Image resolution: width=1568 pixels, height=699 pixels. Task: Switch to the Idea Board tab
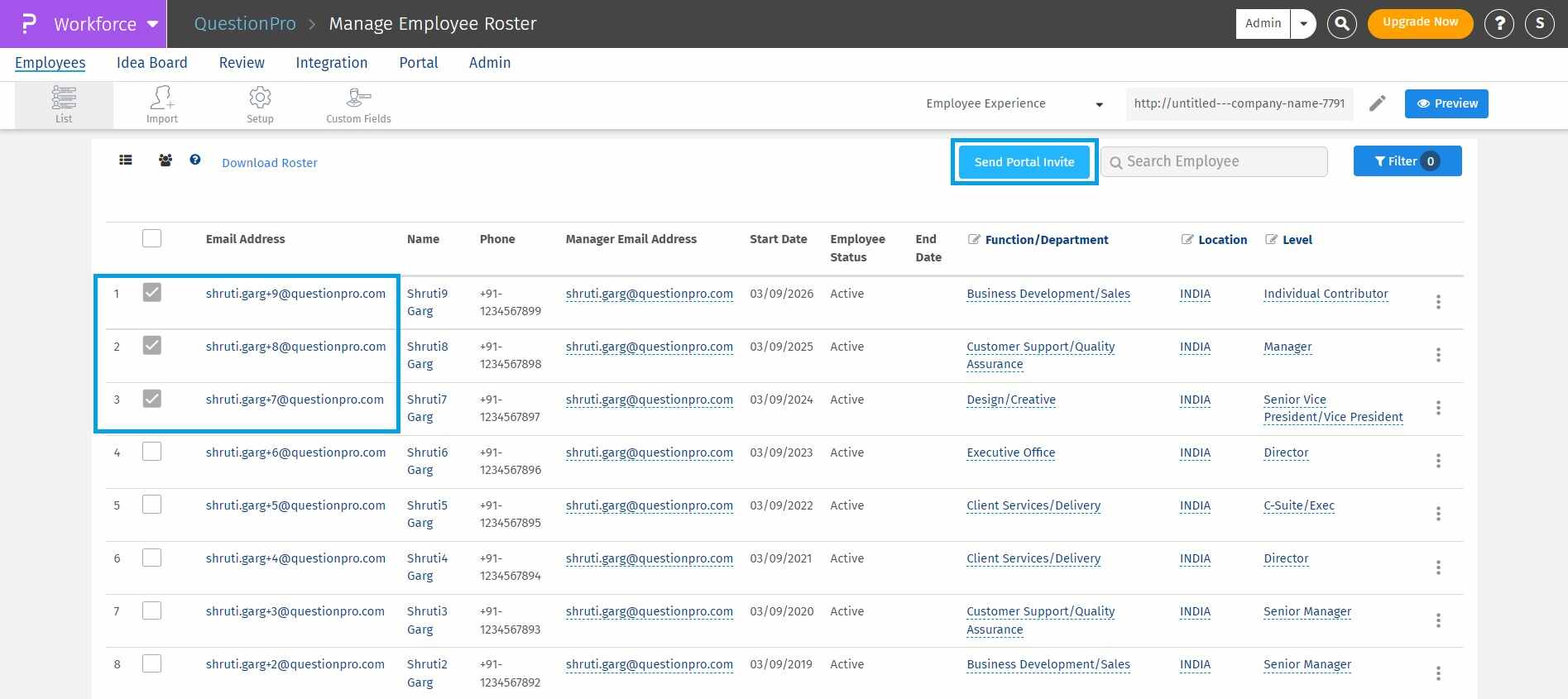tap(151, 63)
